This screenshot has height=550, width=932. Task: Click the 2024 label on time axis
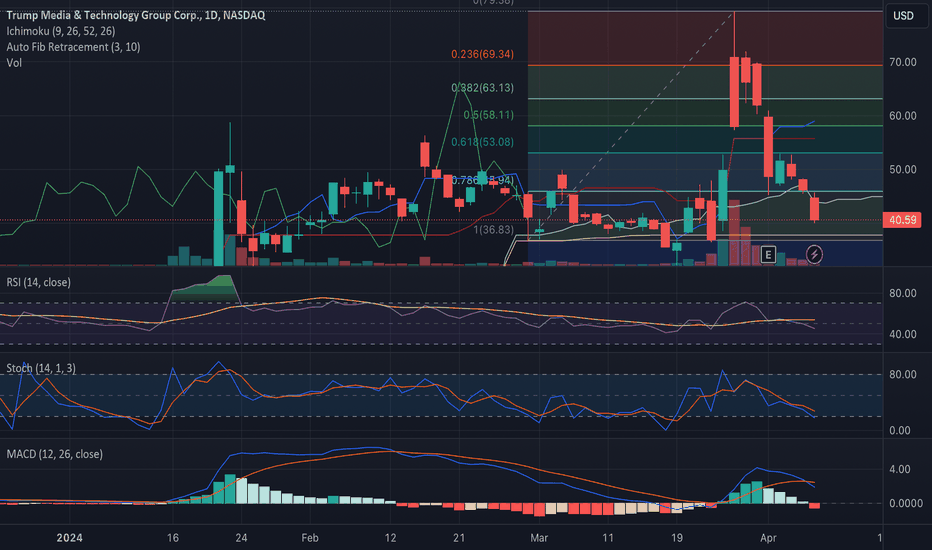70,538
